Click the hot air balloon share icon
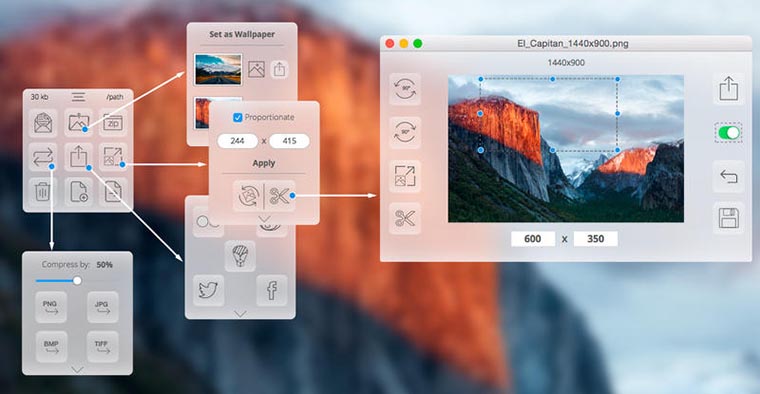This screenshot has height=394, width=760. tap(240, 255)
